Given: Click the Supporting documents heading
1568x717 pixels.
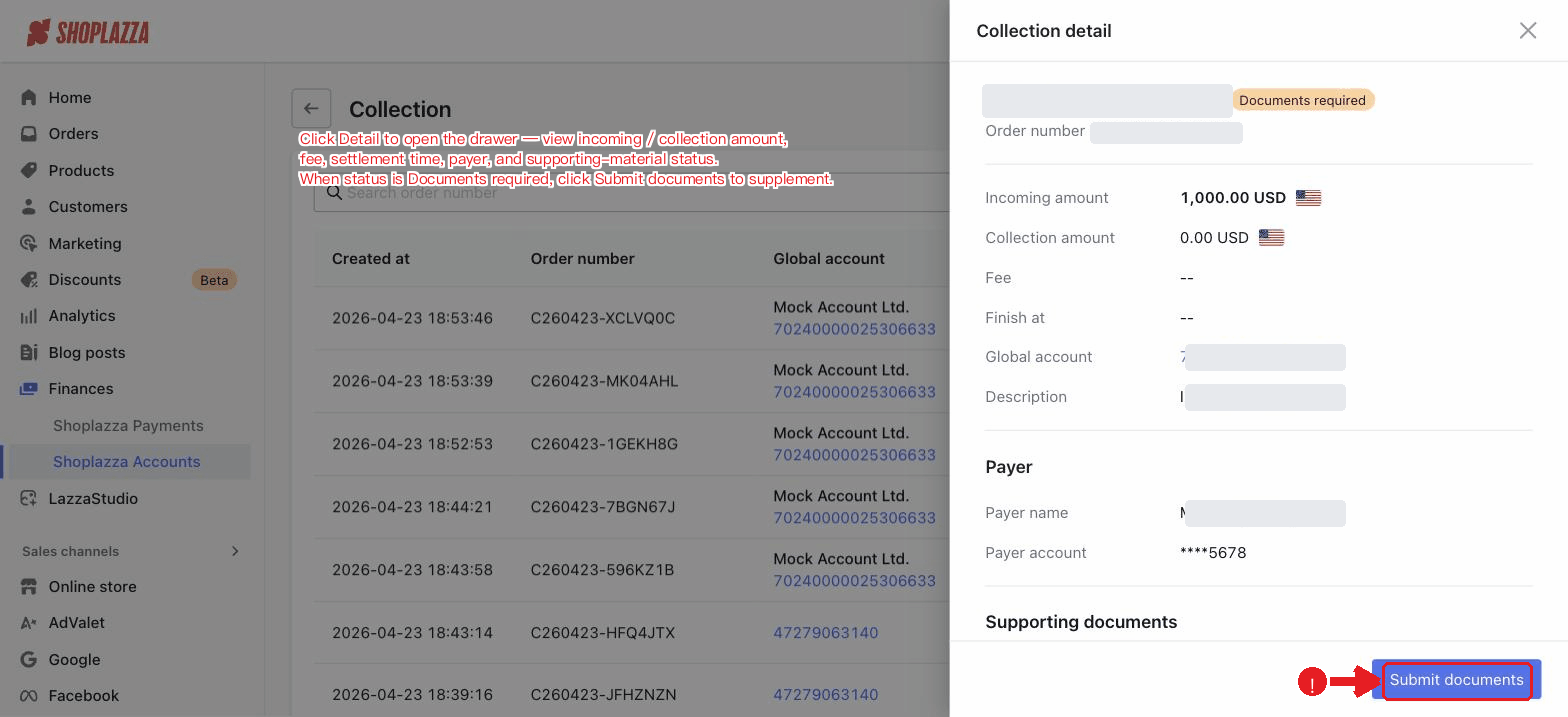Looking at the screenshot, I should [1081, 622].
